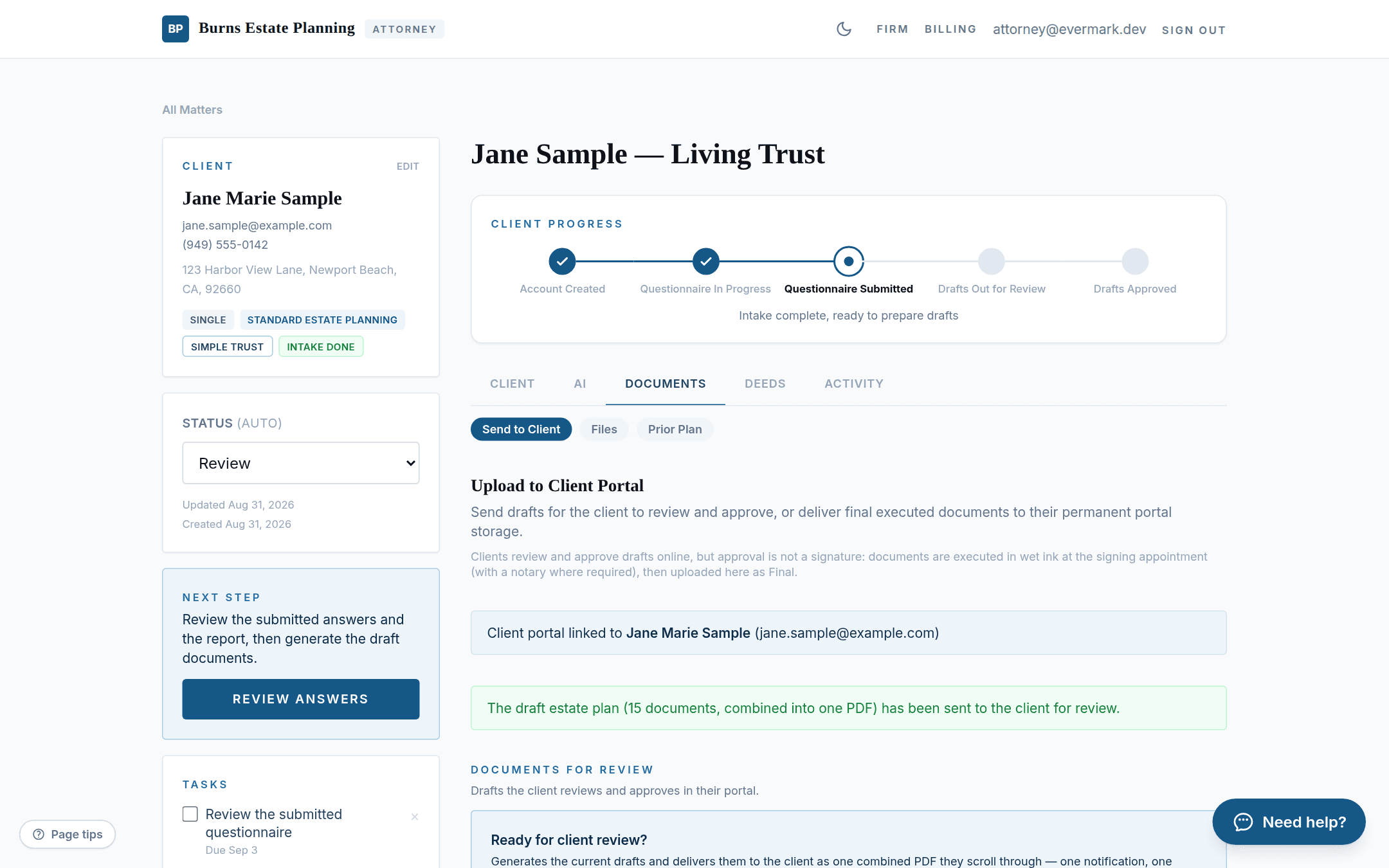
Task: Select the Prior Plan pill
Action: [x=675, y=429]
